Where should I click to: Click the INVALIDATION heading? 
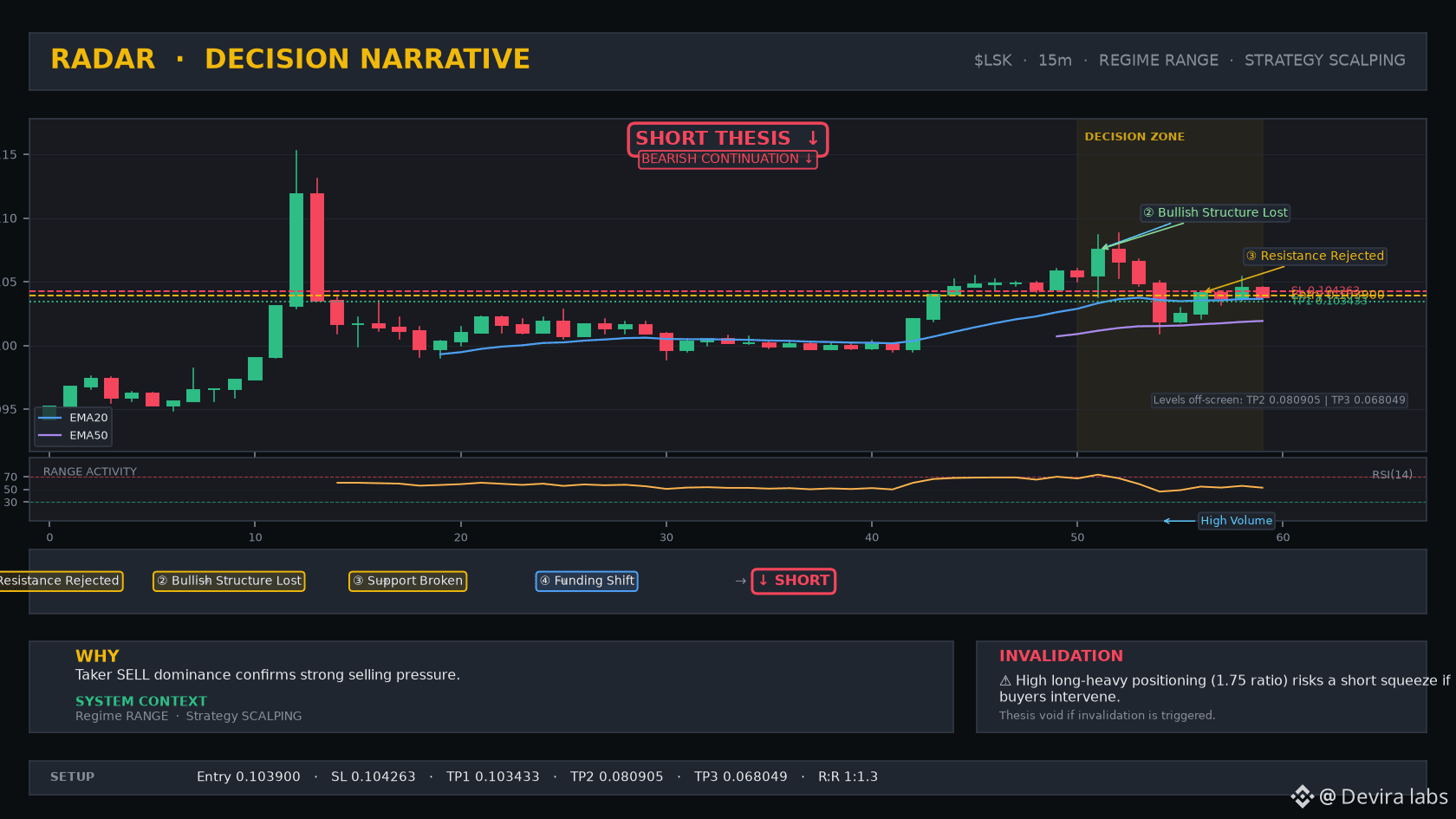pos(1061,657)
